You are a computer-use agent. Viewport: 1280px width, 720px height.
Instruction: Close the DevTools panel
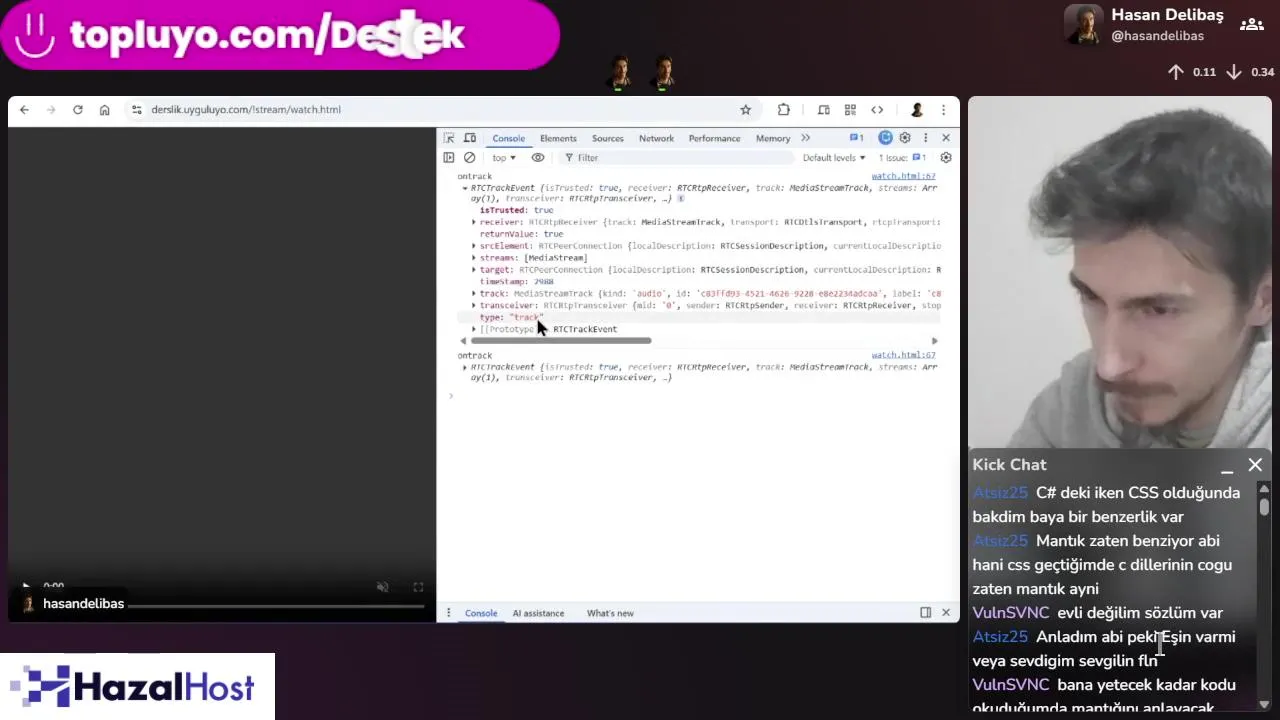946,138
